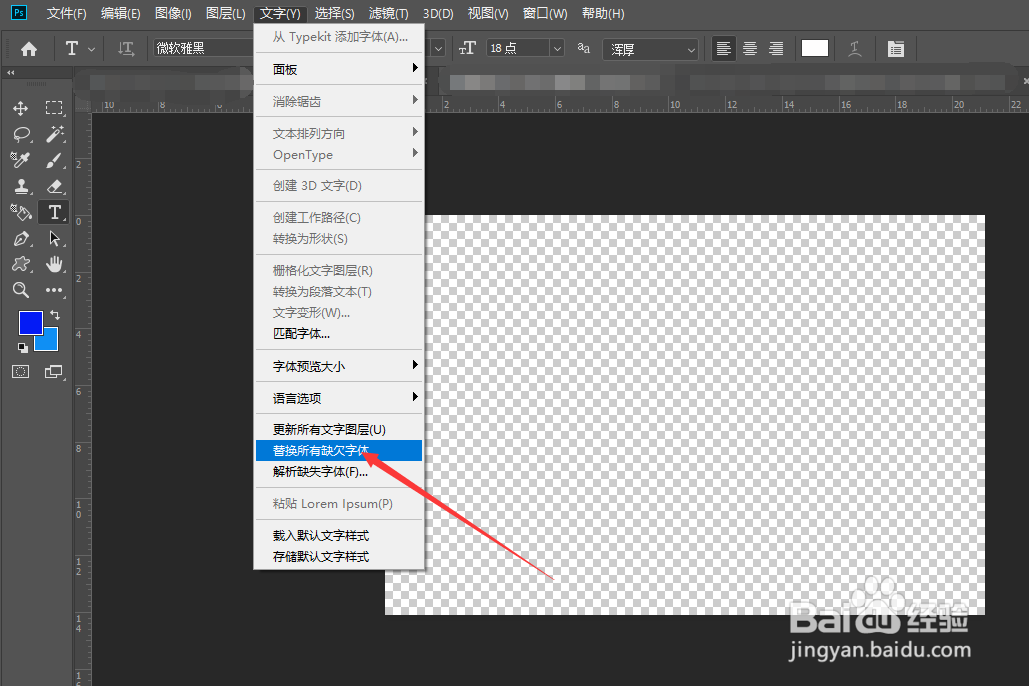Open the font size dropdown showing 18点
This screenshot has width=1029, height=686.
(556, 48)
